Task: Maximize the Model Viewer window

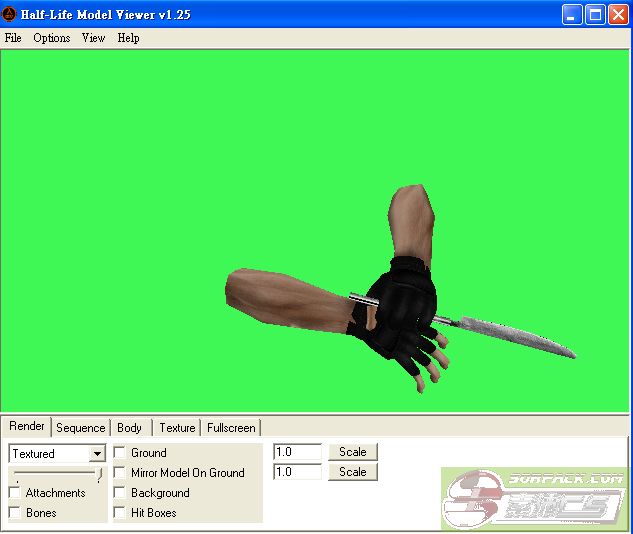Action: click(x=595, y=14)
